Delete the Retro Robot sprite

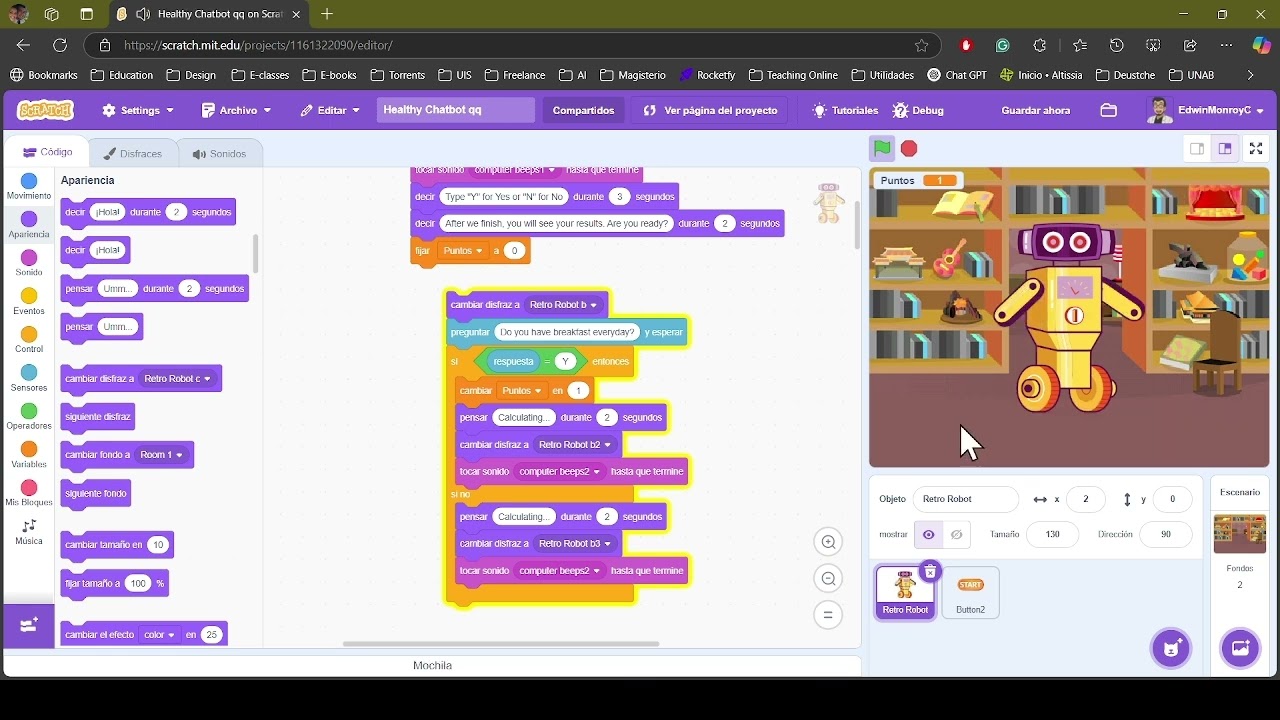930,571
